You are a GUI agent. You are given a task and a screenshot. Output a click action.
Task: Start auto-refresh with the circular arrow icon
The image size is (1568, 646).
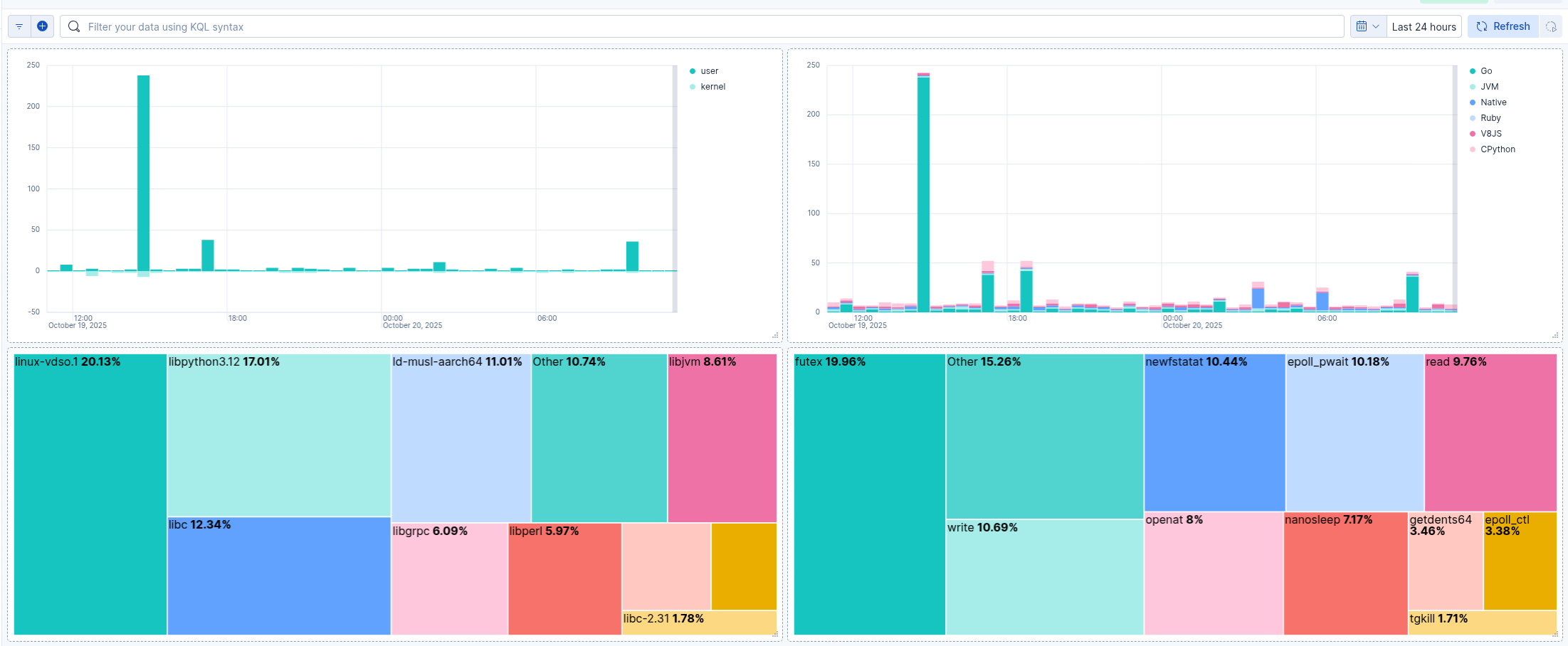pos(1552,26)
